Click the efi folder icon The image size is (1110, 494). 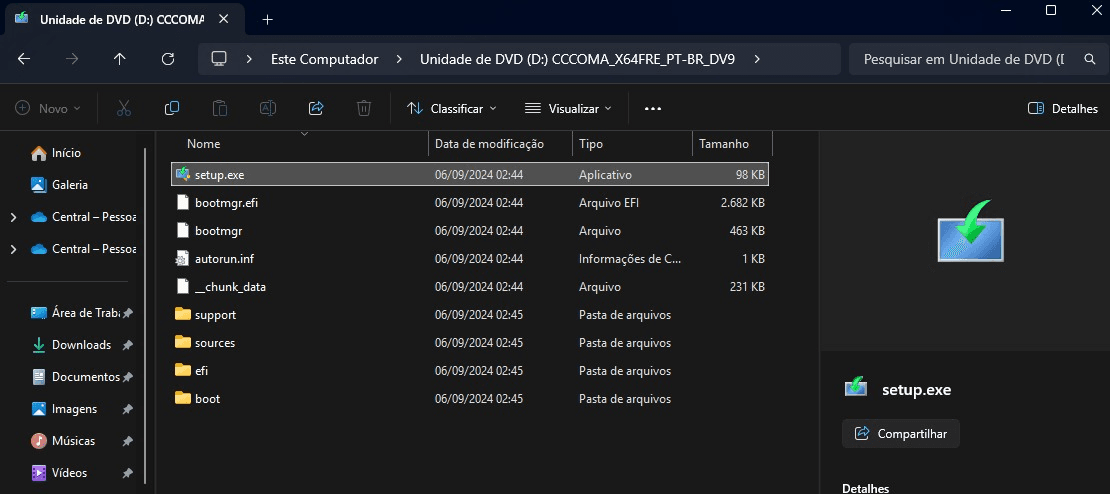tap(183, 370)
